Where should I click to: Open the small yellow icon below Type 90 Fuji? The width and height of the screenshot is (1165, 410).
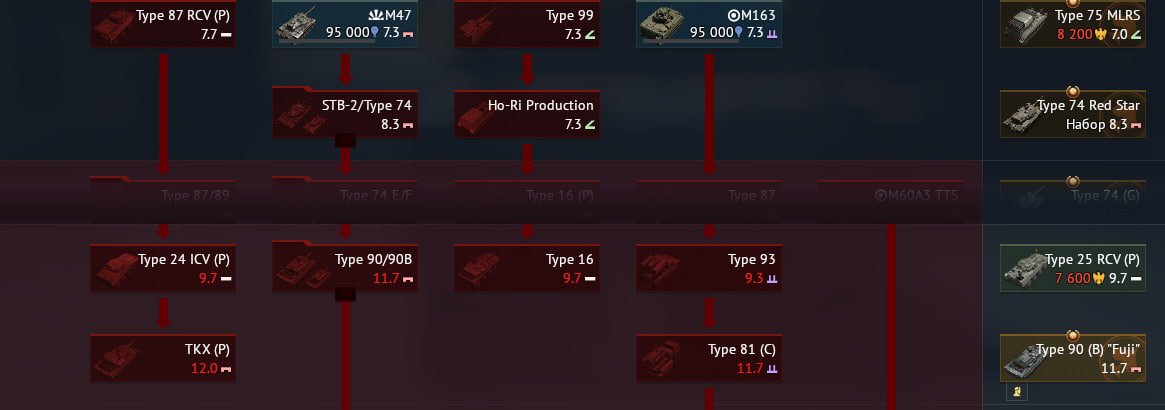click(x=1016, y=391)
